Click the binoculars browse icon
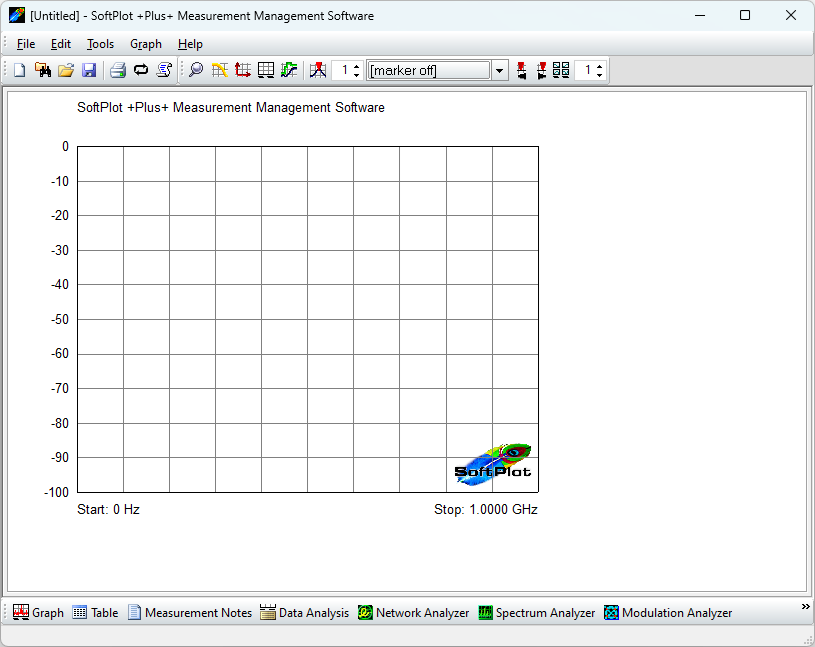 (43, 70)
